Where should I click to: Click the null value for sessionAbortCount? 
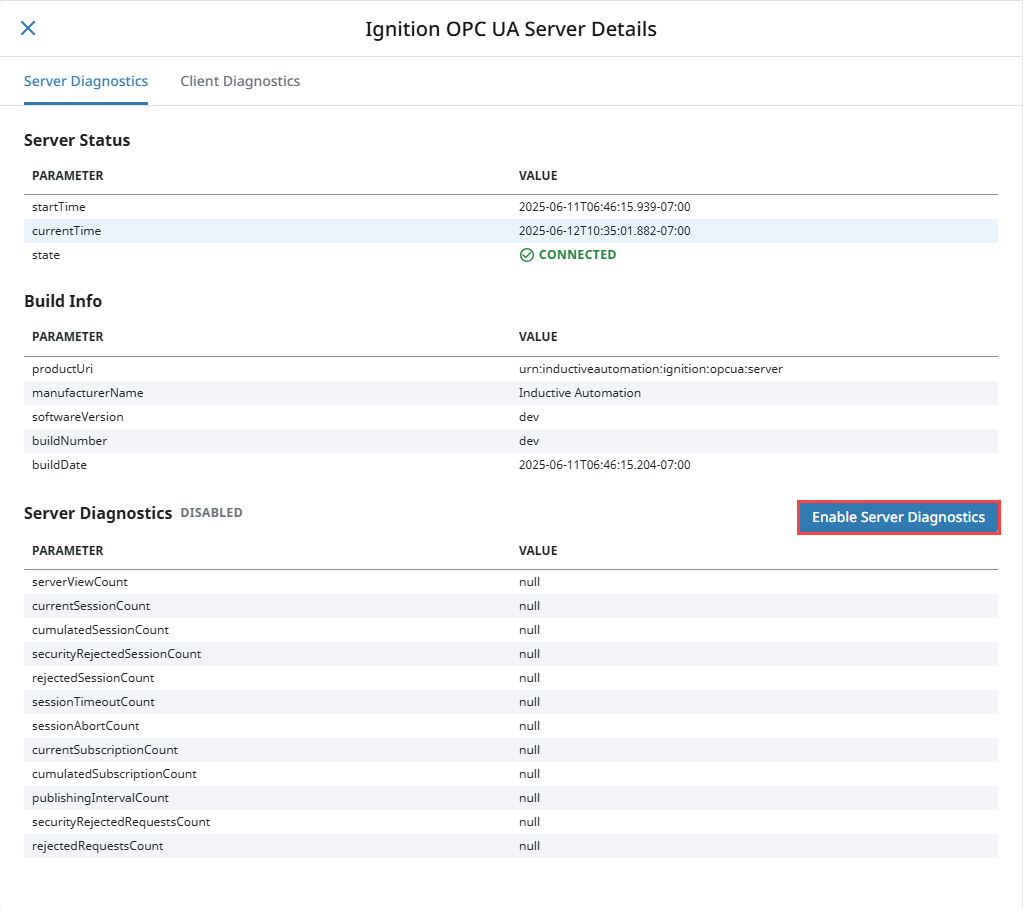529,726
